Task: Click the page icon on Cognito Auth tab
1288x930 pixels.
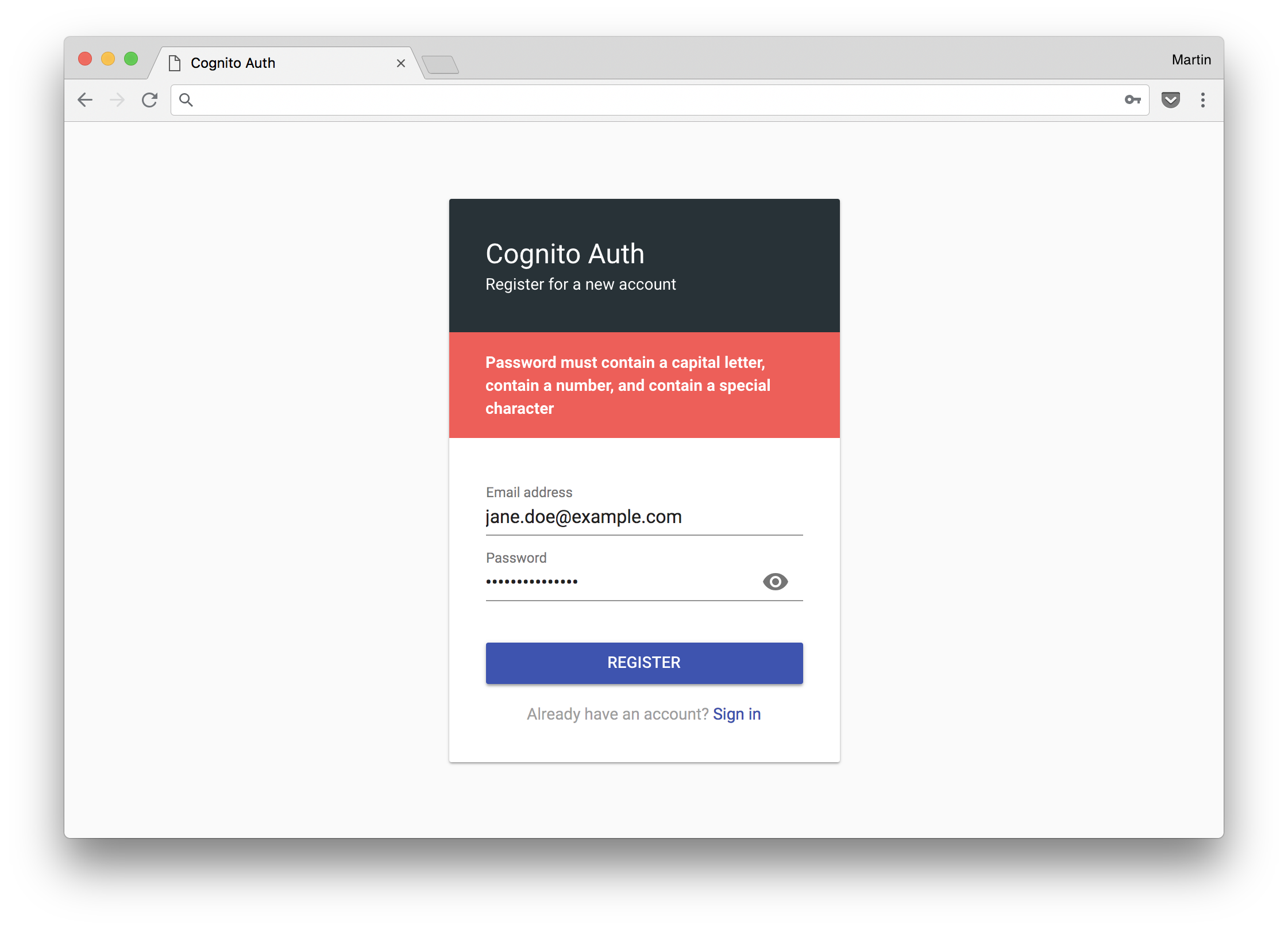Action: [x=175, y=63]
